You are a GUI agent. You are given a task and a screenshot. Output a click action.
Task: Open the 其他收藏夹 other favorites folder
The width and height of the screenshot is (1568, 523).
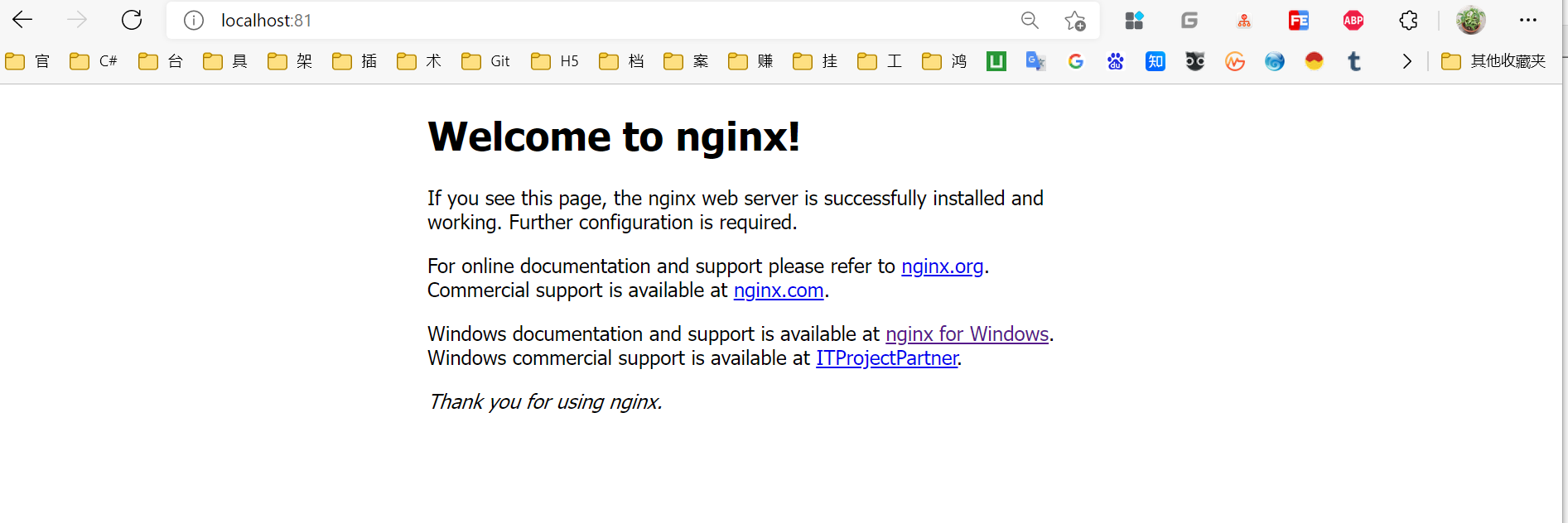(1494, 61)
